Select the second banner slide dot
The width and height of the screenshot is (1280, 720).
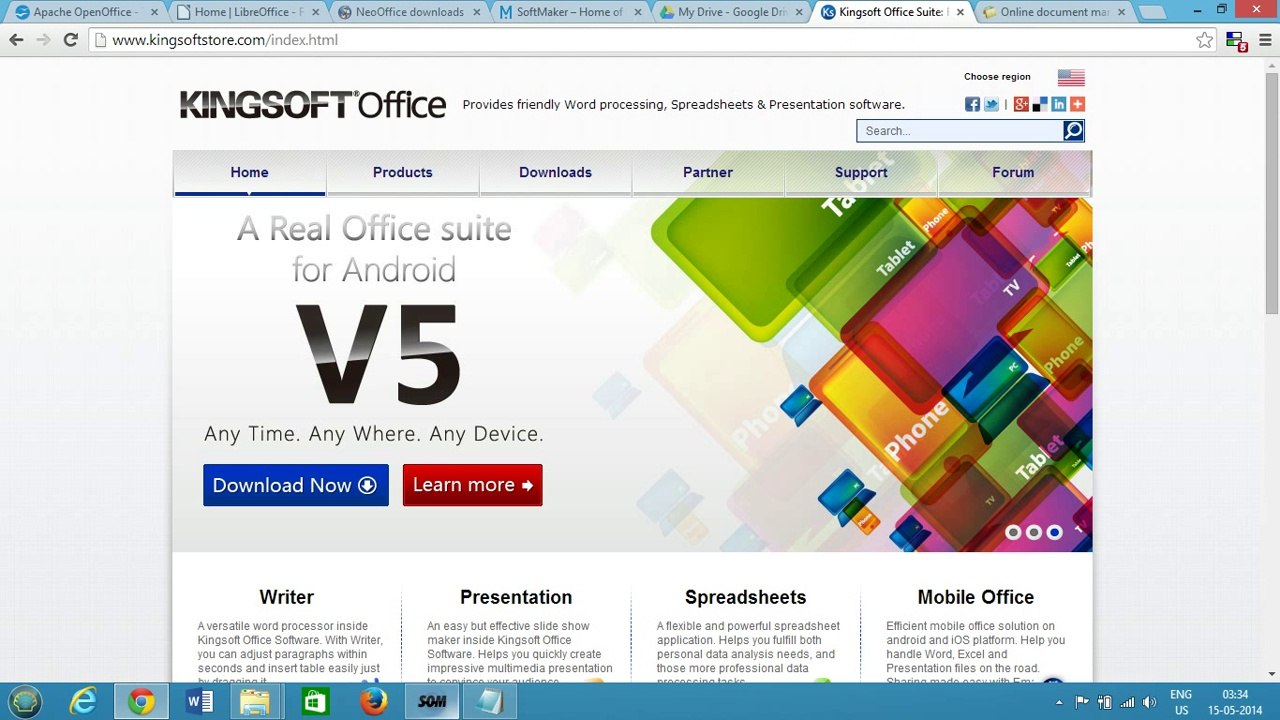point(1034,533)
